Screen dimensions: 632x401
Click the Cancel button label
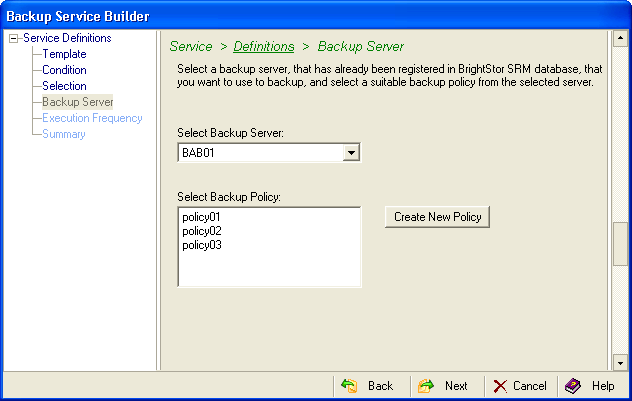coord(530,386)
